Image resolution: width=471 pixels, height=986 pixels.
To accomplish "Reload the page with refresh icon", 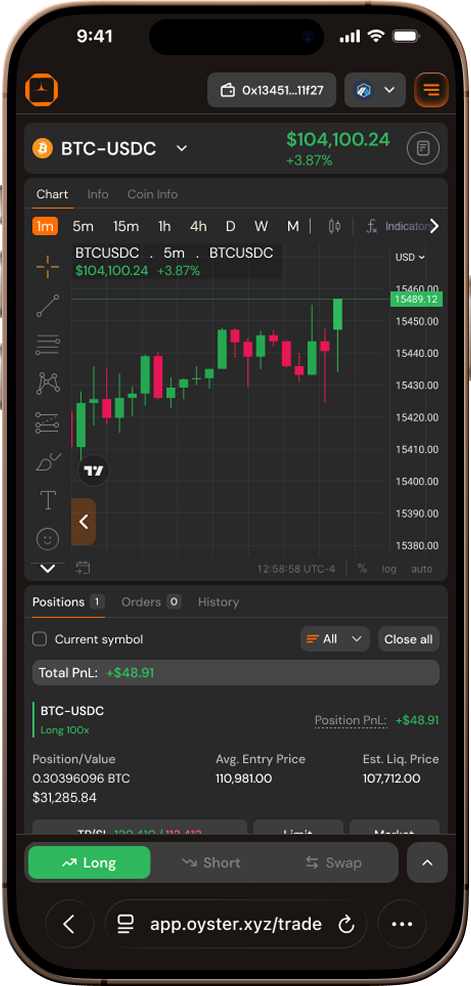I will pos(346,924).
